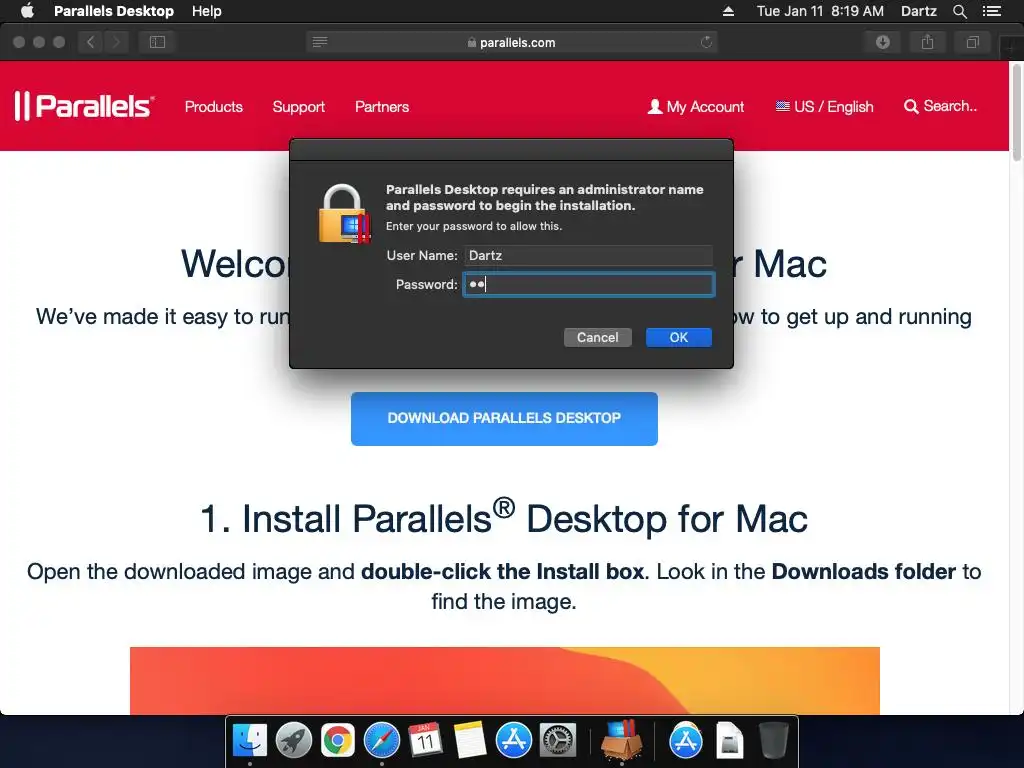
Task: Click the page scrollbar
Action: pyautogui.click(x=1016, y=113)
